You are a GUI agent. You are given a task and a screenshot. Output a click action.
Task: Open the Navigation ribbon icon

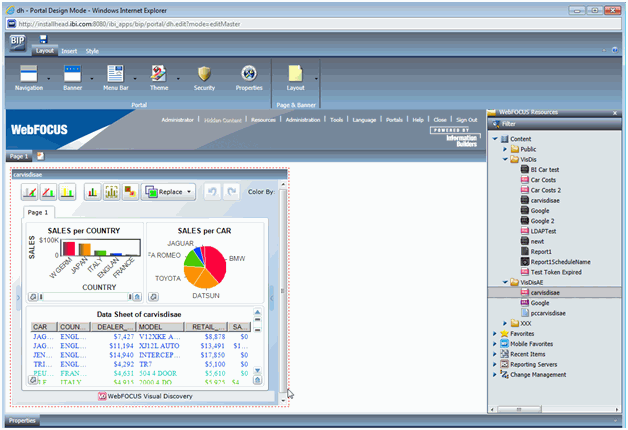coord(28,74)
